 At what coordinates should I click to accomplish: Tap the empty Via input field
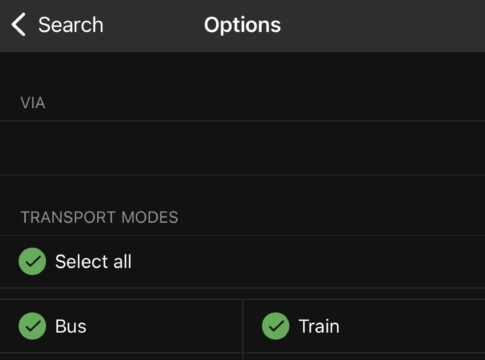pos(242,148)
